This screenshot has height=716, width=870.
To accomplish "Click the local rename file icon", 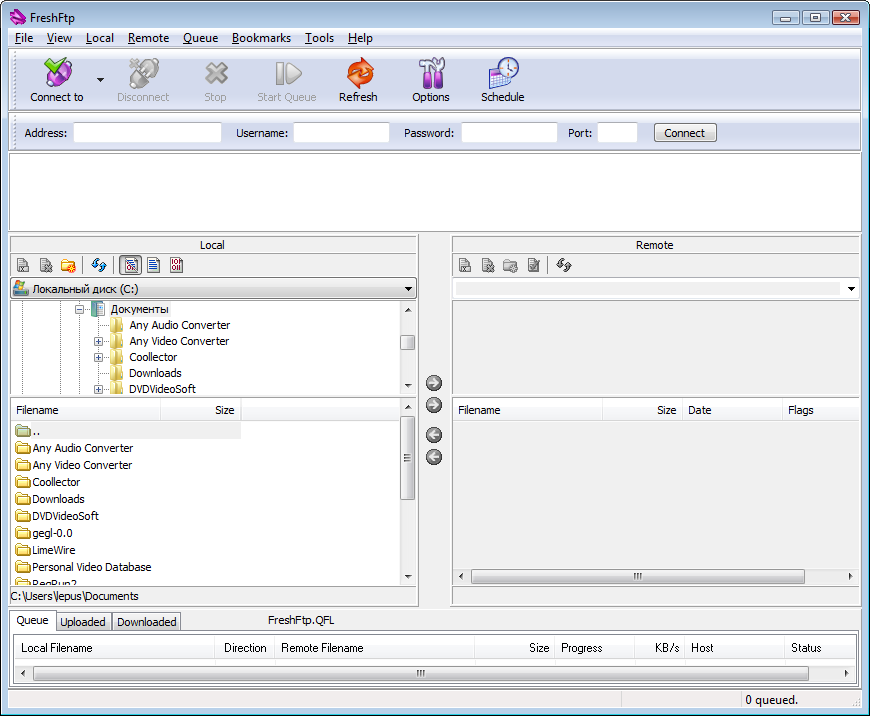I will 23,265.
